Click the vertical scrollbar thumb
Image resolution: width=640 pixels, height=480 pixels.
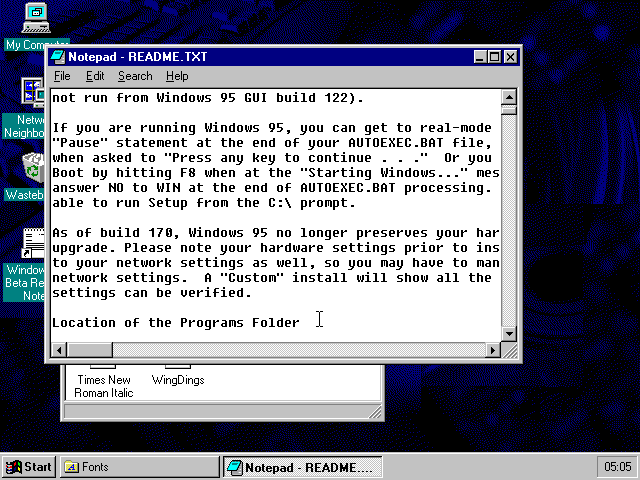point(509,110)
